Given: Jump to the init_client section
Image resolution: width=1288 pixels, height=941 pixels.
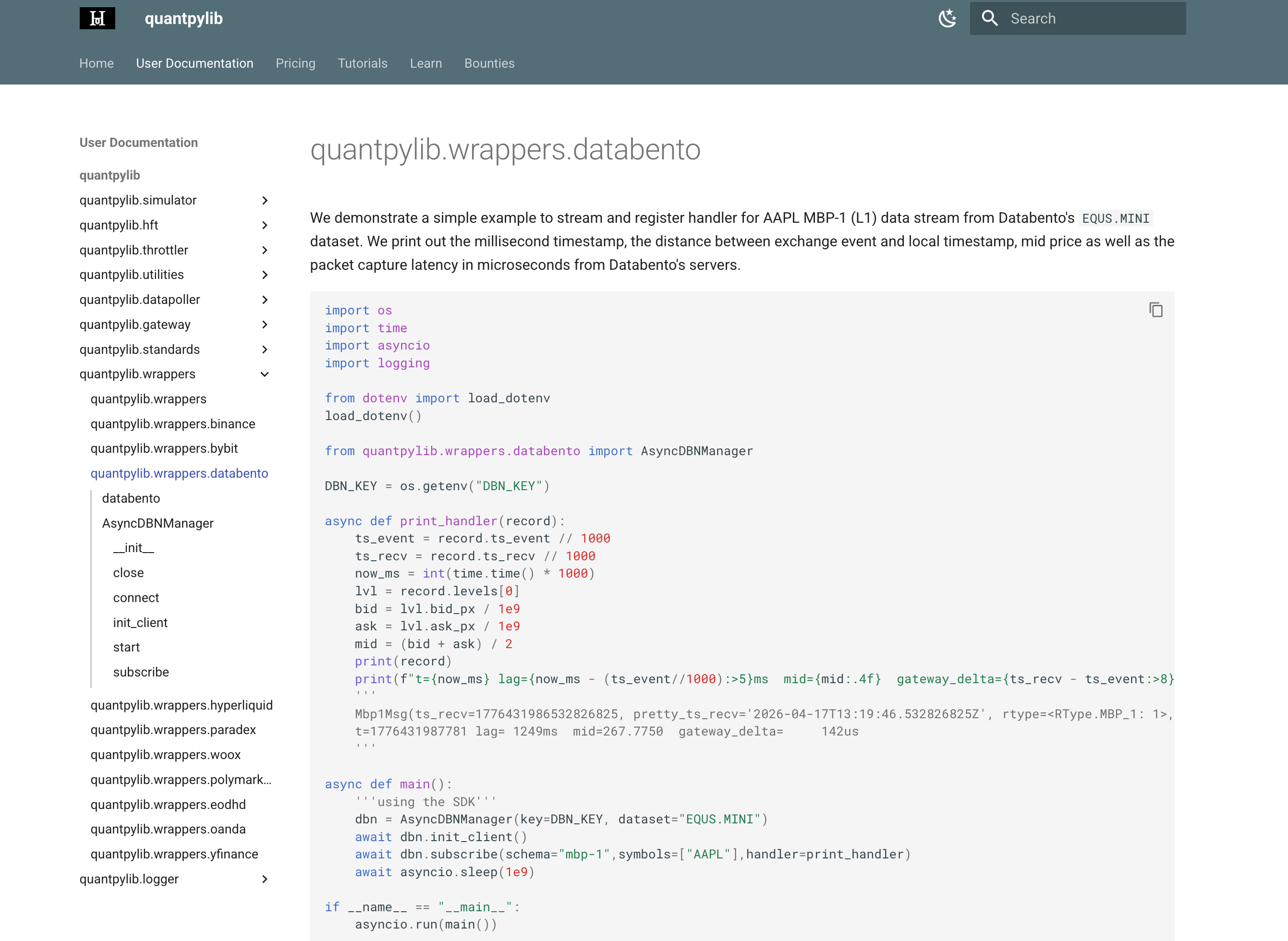Looking at the screenshot, I should coord(140,623).
